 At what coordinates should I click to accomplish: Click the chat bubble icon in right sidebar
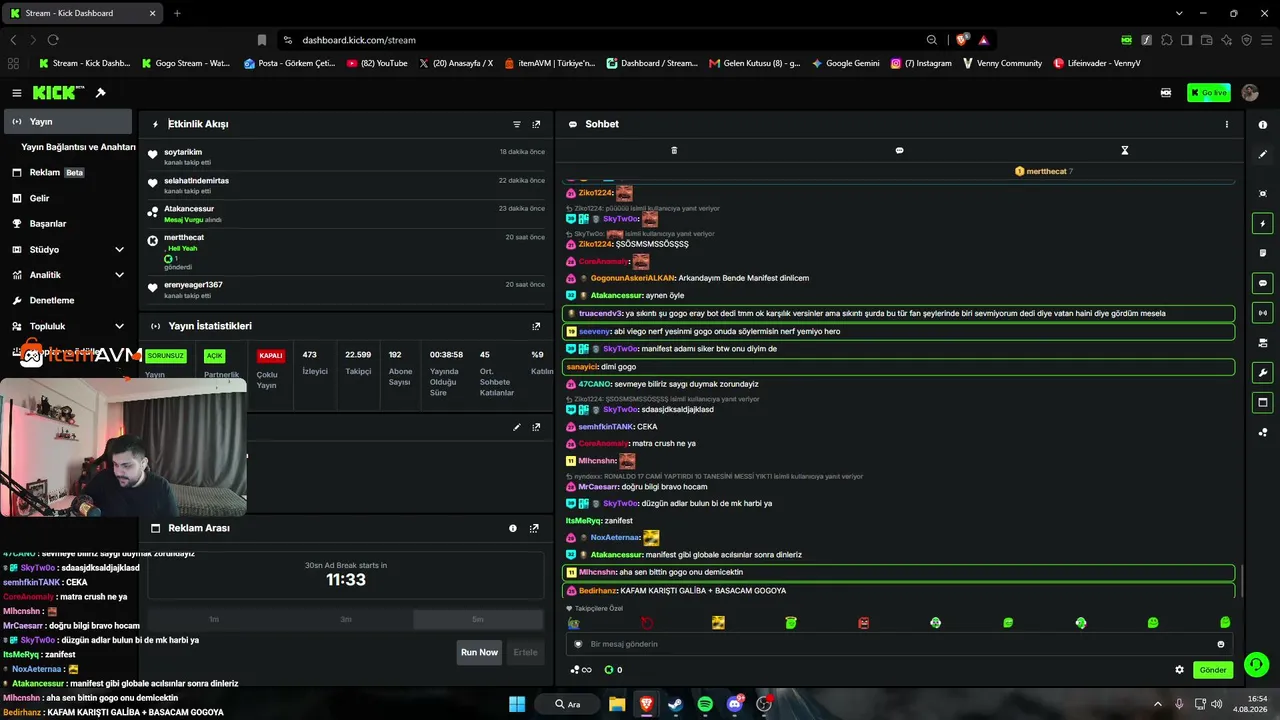click(x=1263, y=283)
